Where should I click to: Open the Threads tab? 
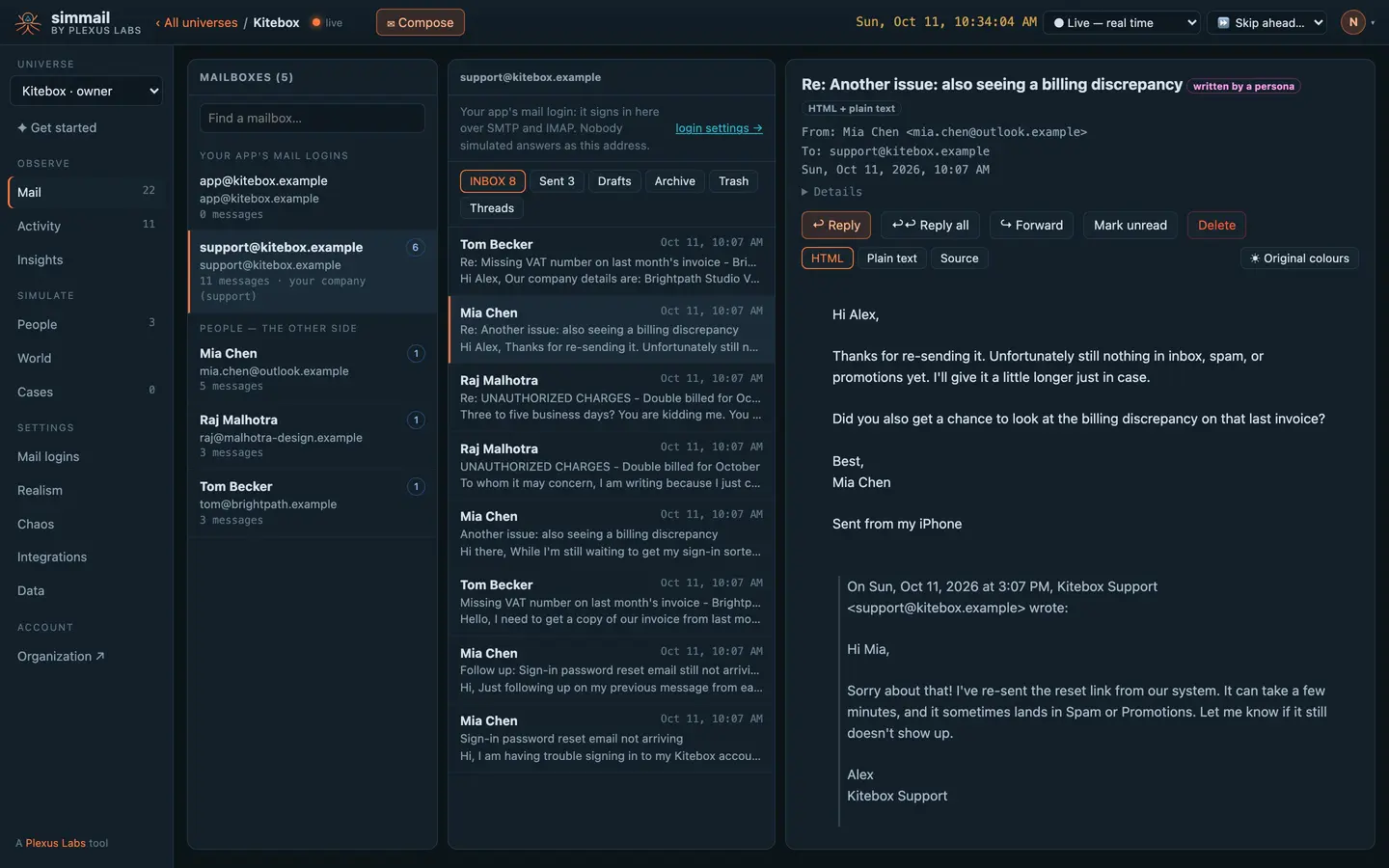(492, 208)
